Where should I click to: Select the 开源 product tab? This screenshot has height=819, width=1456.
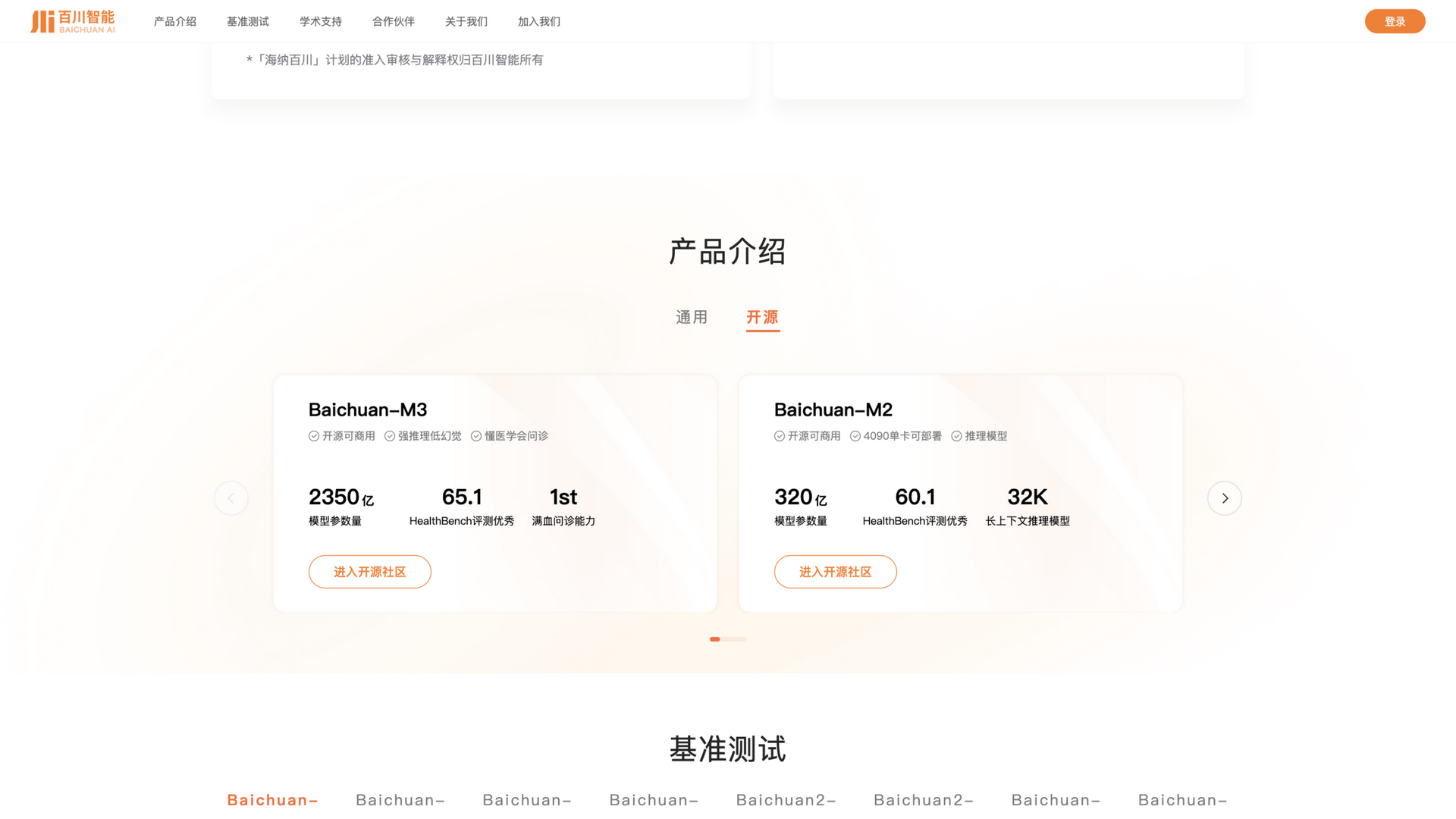pyautogui.click(x=762, y=317)
